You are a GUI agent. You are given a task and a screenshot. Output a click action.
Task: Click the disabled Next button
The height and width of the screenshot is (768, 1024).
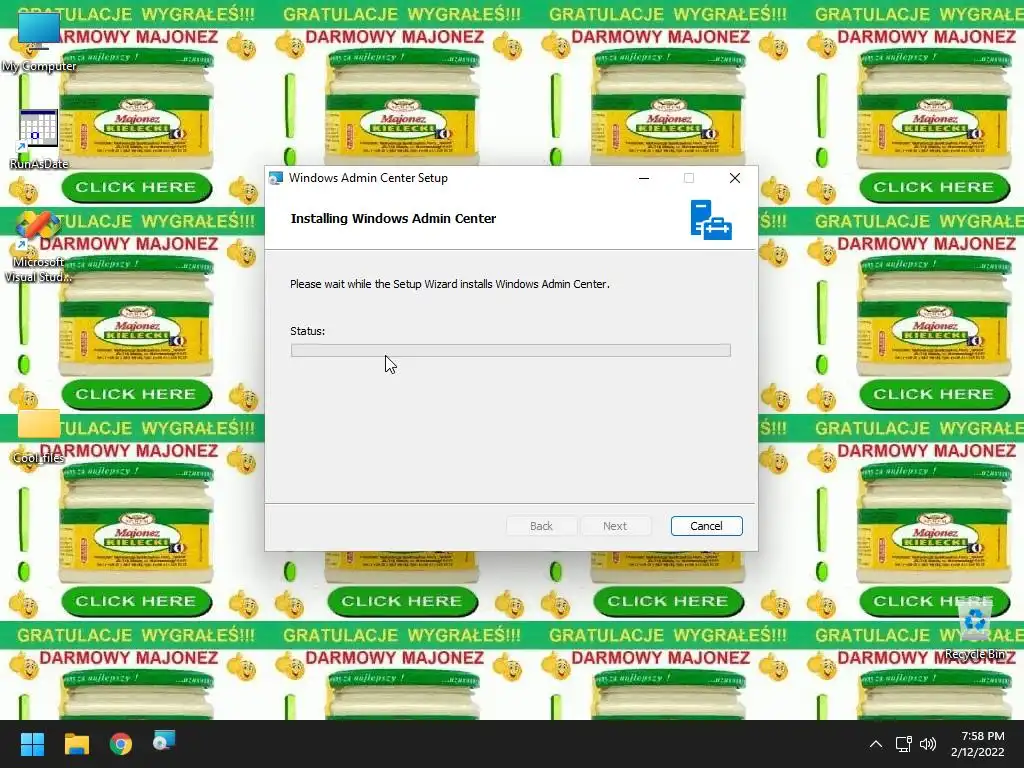(615, 526)
